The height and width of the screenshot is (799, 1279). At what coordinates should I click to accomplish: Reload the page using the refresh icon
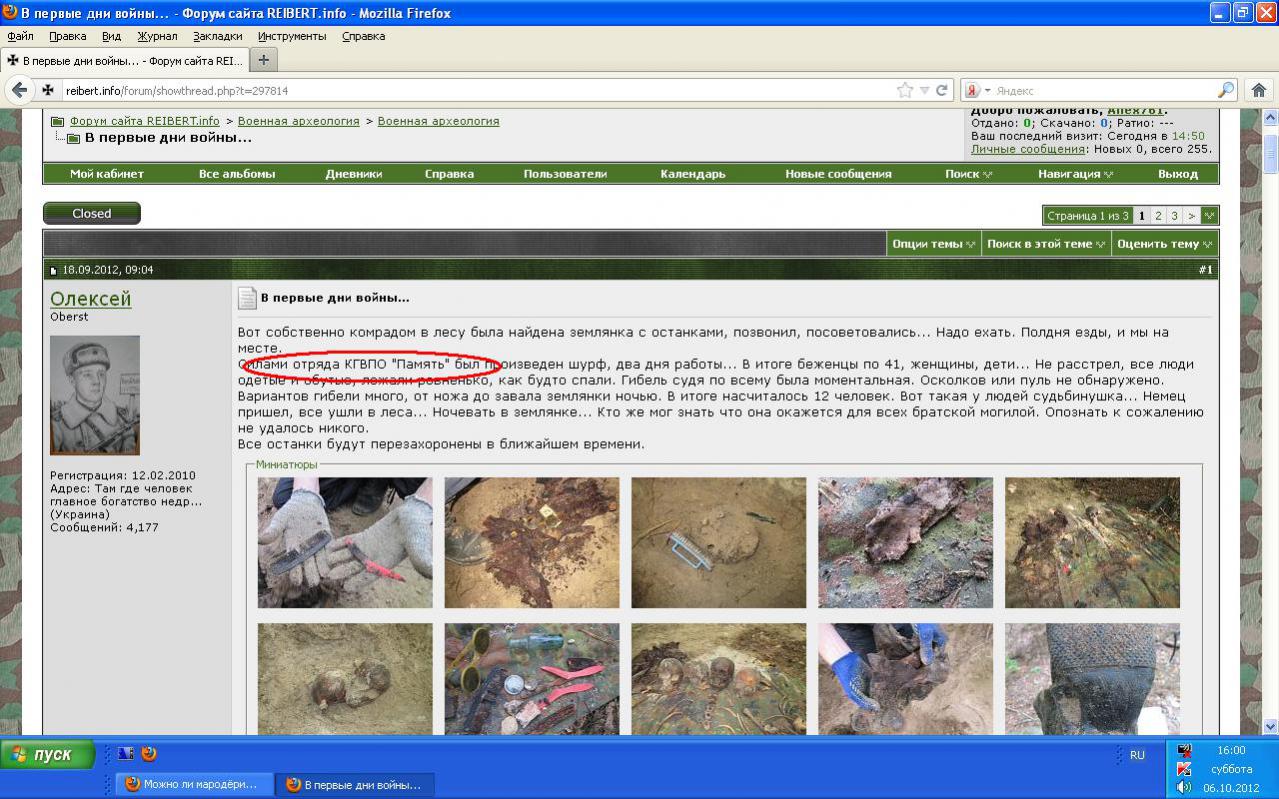941,90
